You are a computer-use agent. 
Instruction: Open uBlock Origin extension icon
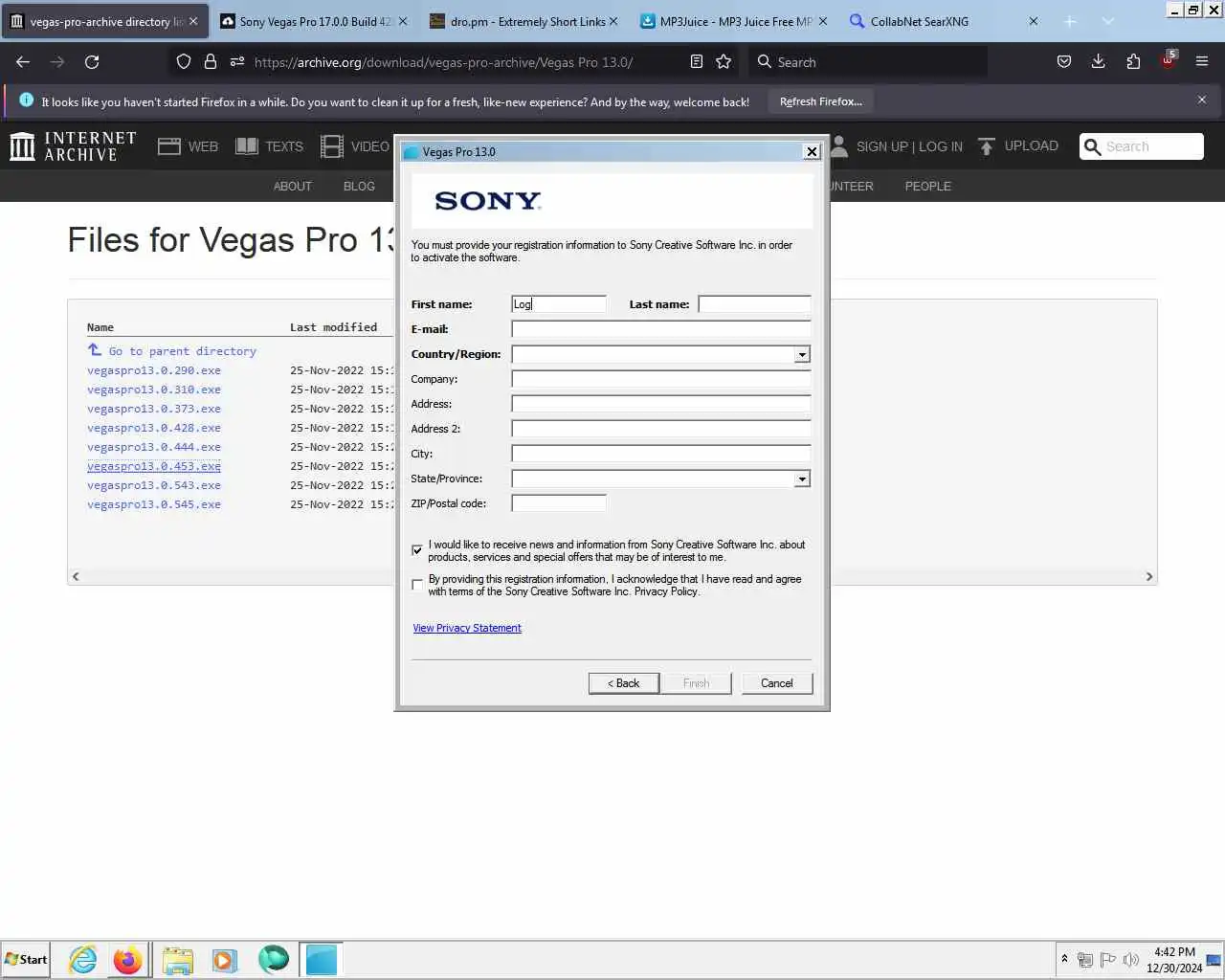click(x=1169, y=60)
